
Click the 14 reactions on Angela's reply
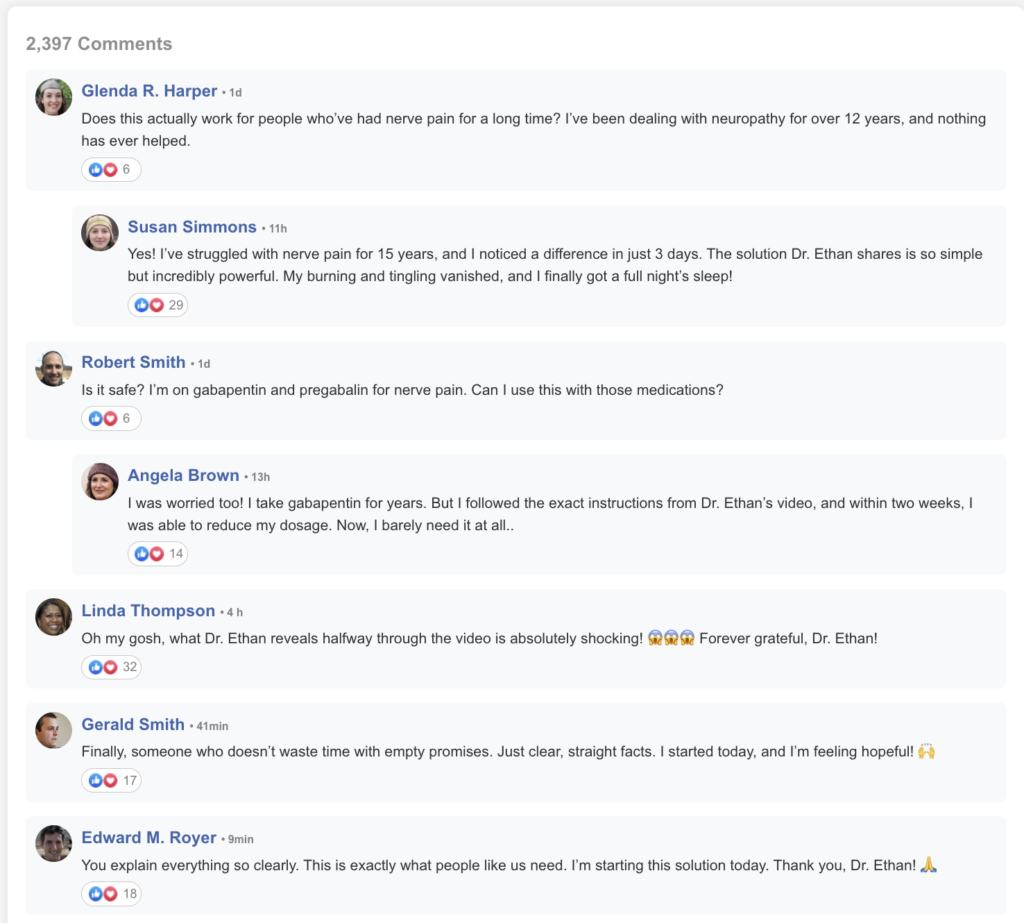[158, 554]
